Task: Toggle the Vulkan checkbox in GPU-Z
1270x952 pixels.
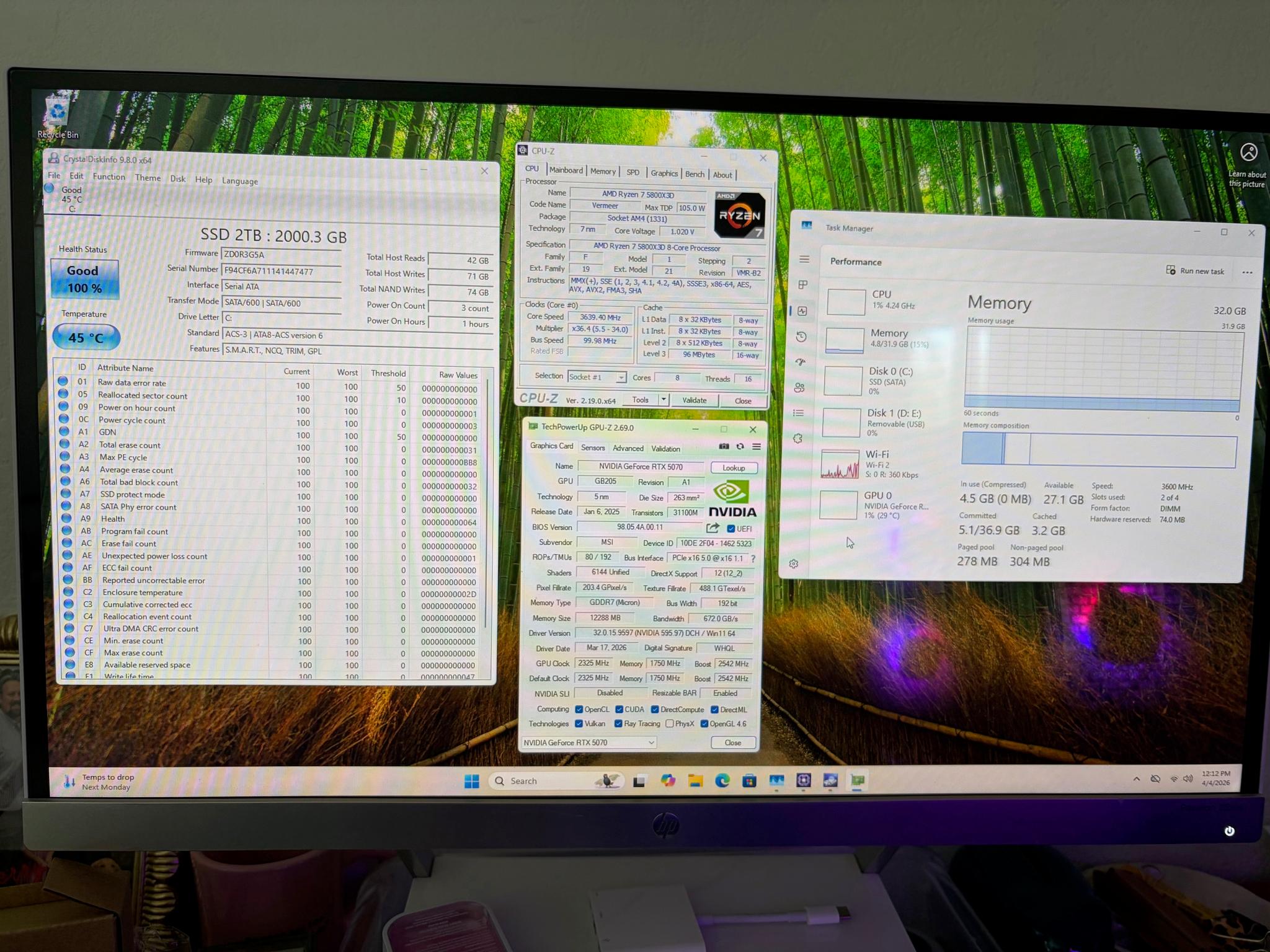Action: pos(579,724)
